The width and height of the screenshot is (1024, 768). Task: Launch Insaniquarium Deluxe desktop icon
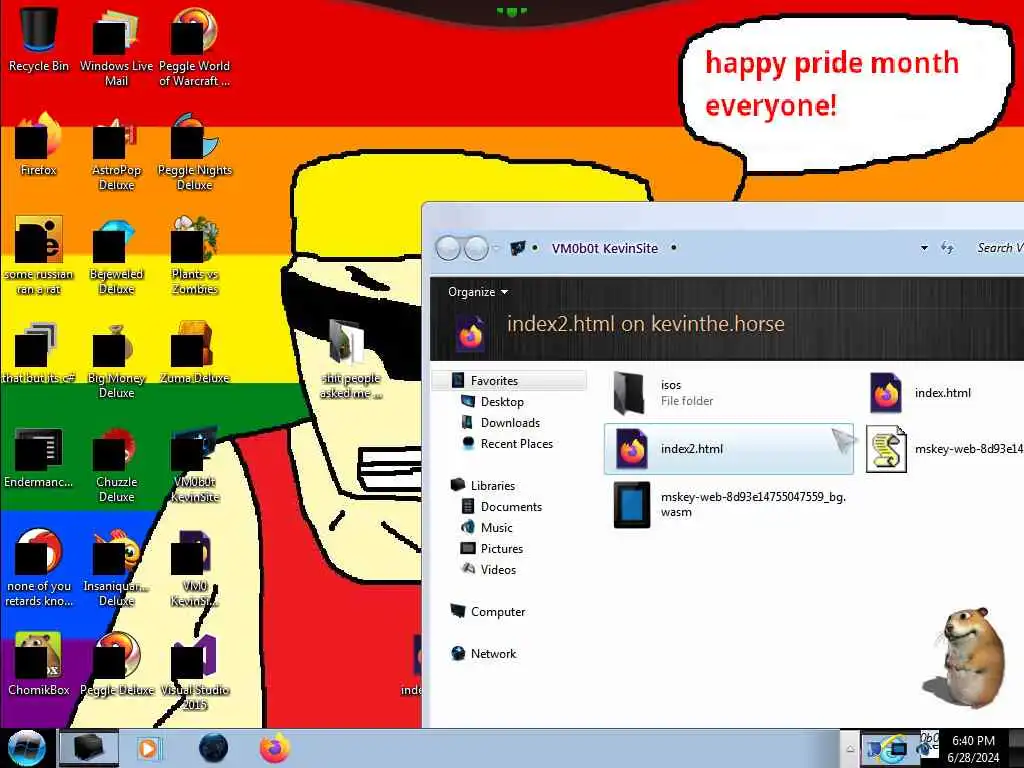pos(116,567)
